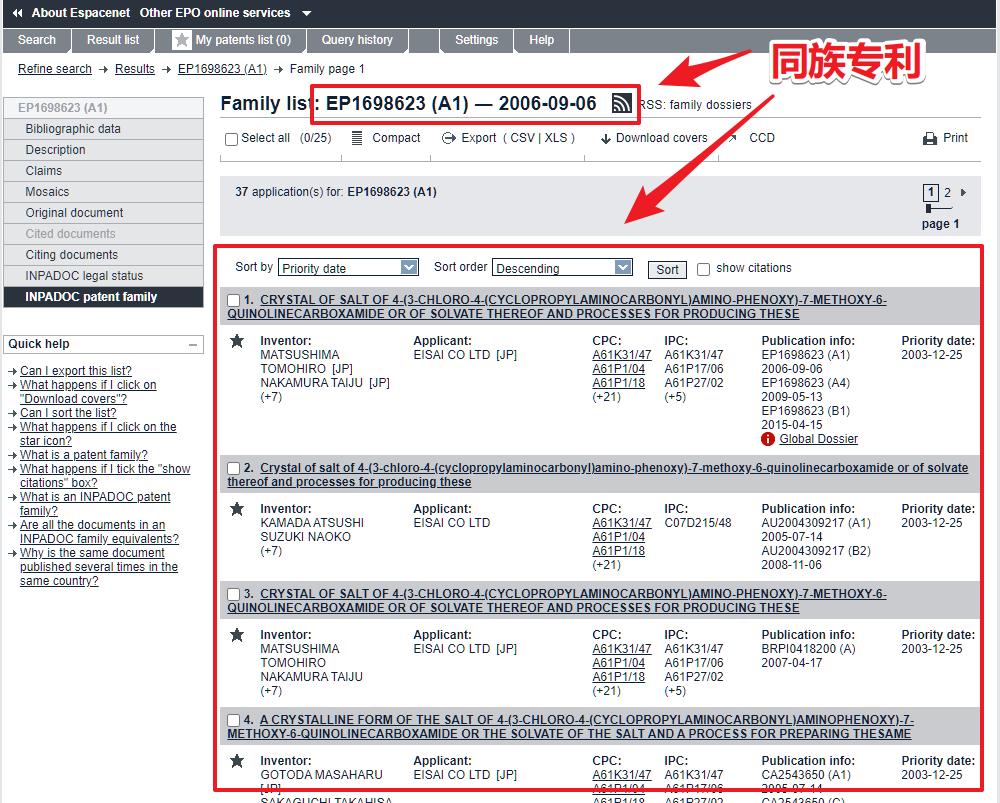Open help link What is a patent family?
Viewport: 1000px width, 803px height.
click(x=84, y=455)
